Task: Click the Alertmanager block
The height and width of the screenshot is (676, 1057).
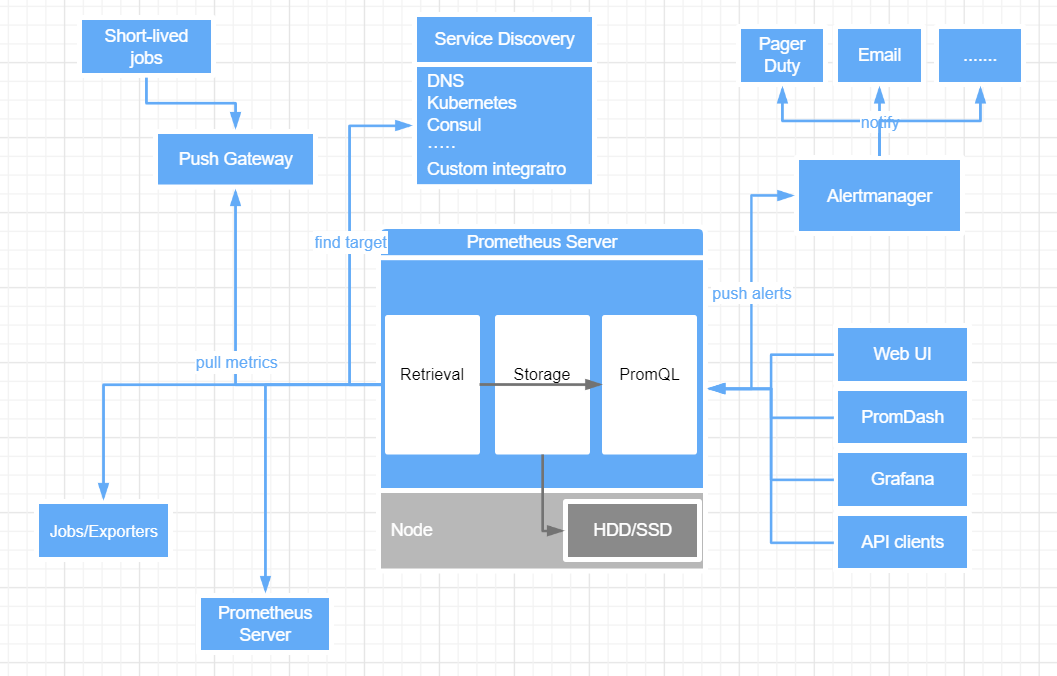Action: point(879,195)
